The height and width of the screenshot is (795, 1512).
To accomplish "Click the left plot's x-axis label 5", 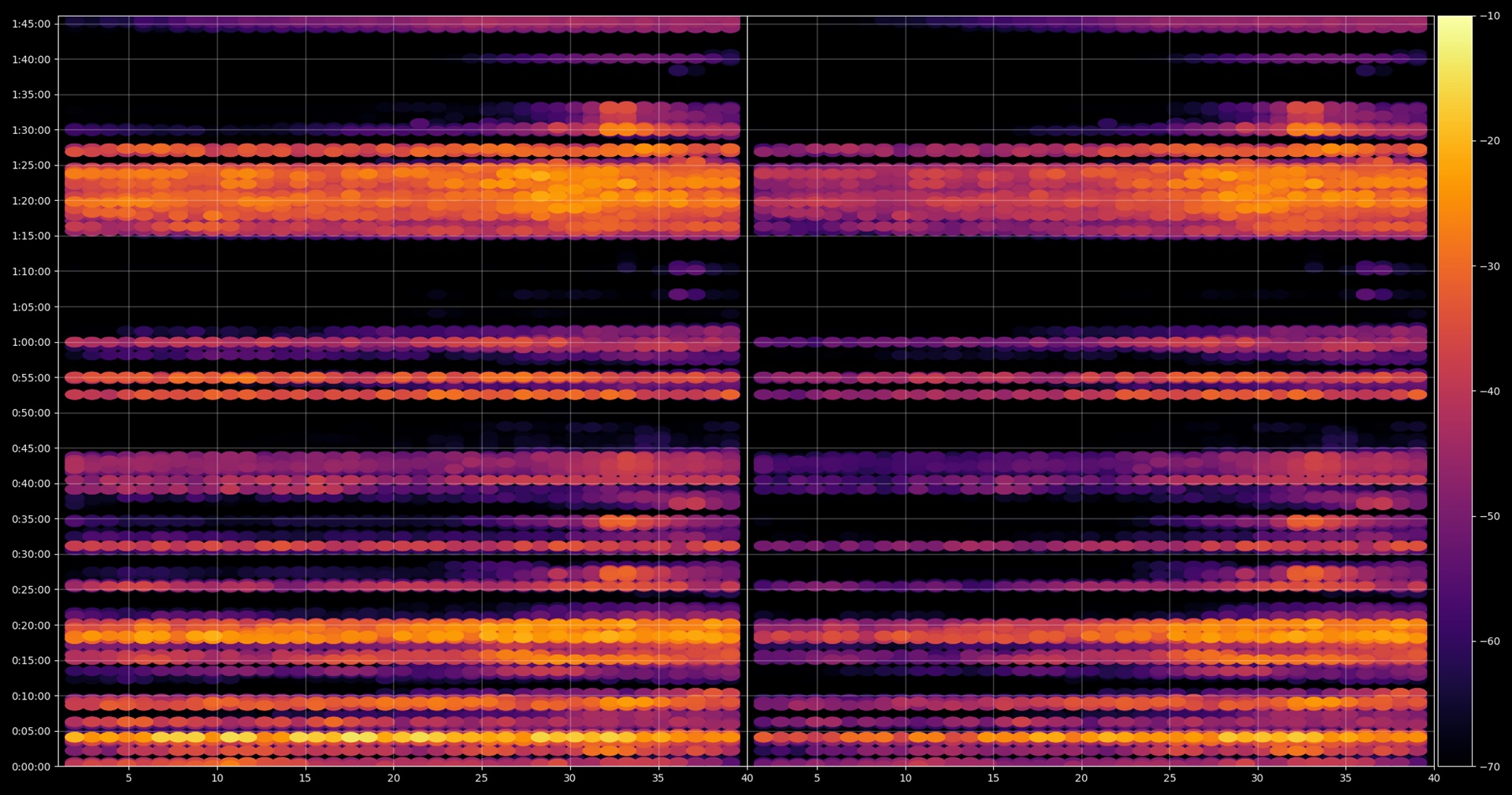I will click(129, 778).
